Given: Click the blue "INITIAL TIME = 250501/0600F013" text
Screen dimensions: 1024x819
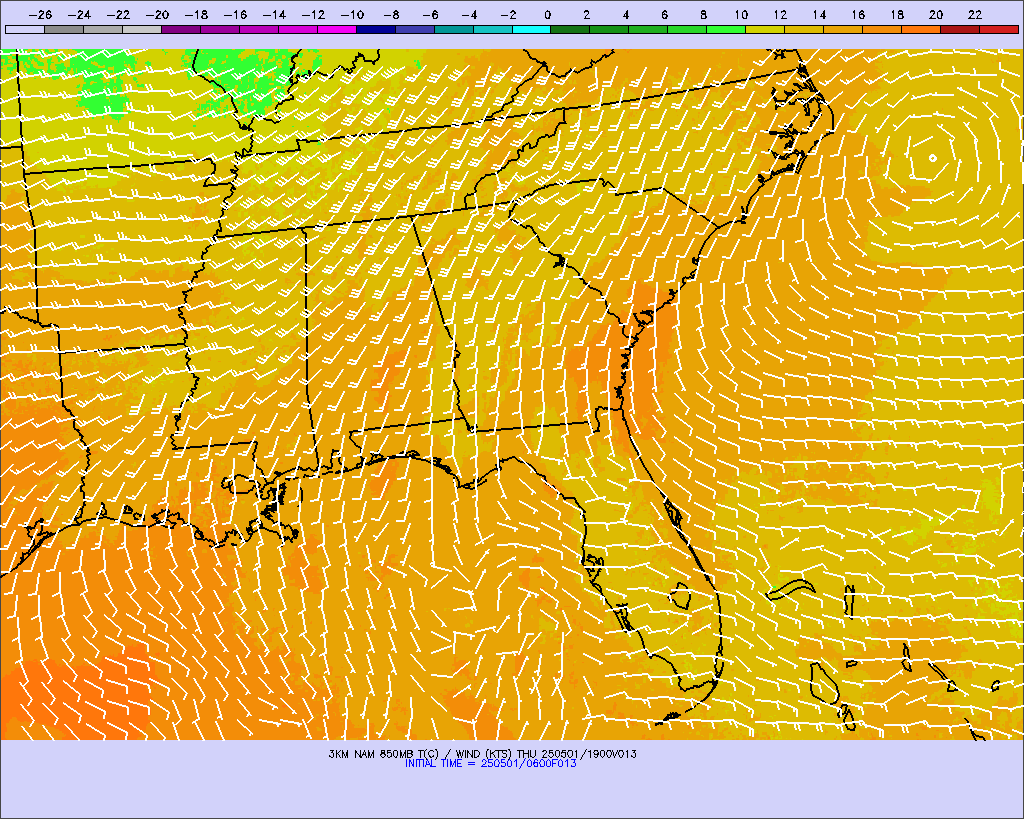Looking at the screenshot, I should [490, 763].
